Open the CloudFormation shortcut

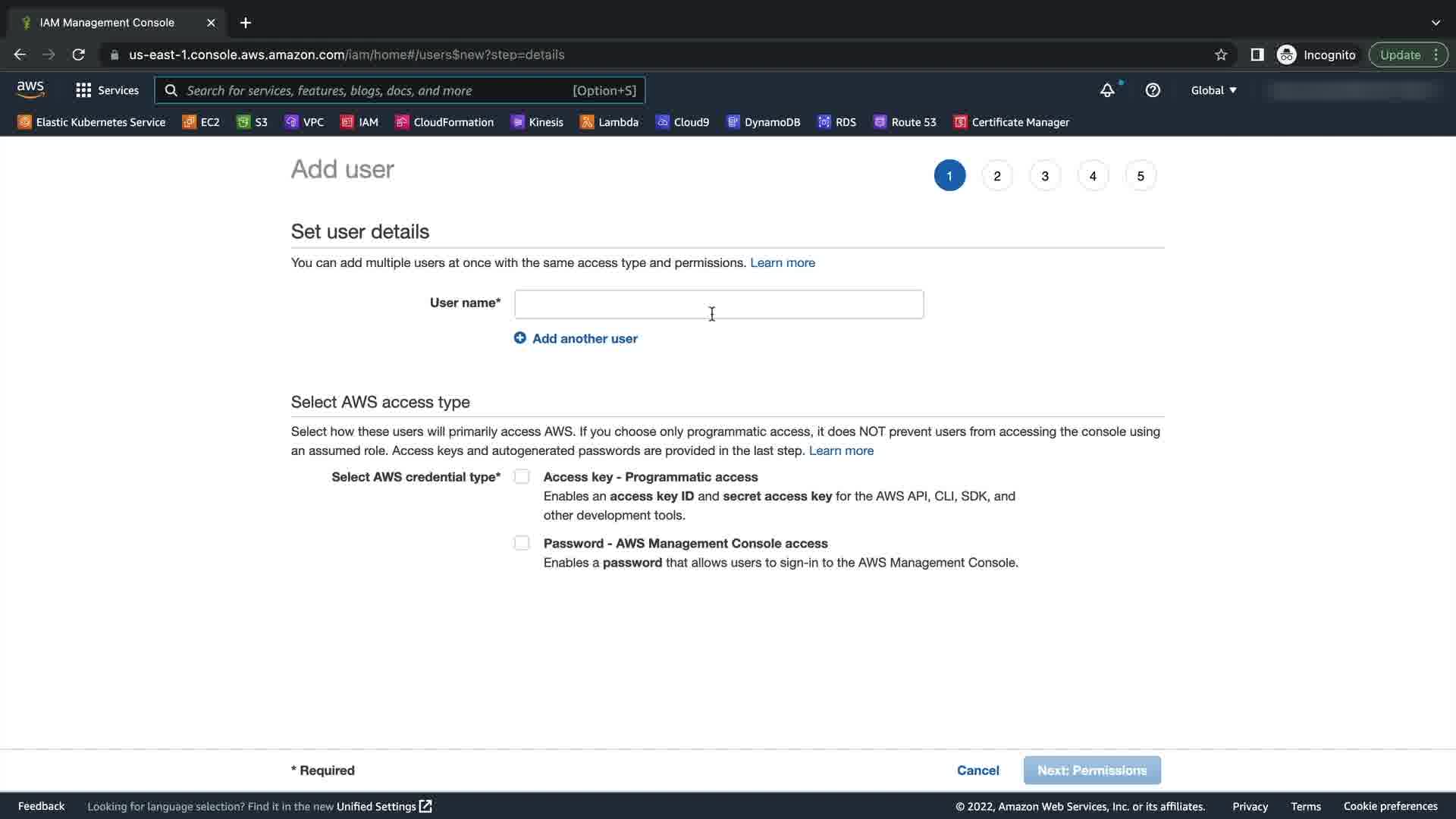(444, 122)
